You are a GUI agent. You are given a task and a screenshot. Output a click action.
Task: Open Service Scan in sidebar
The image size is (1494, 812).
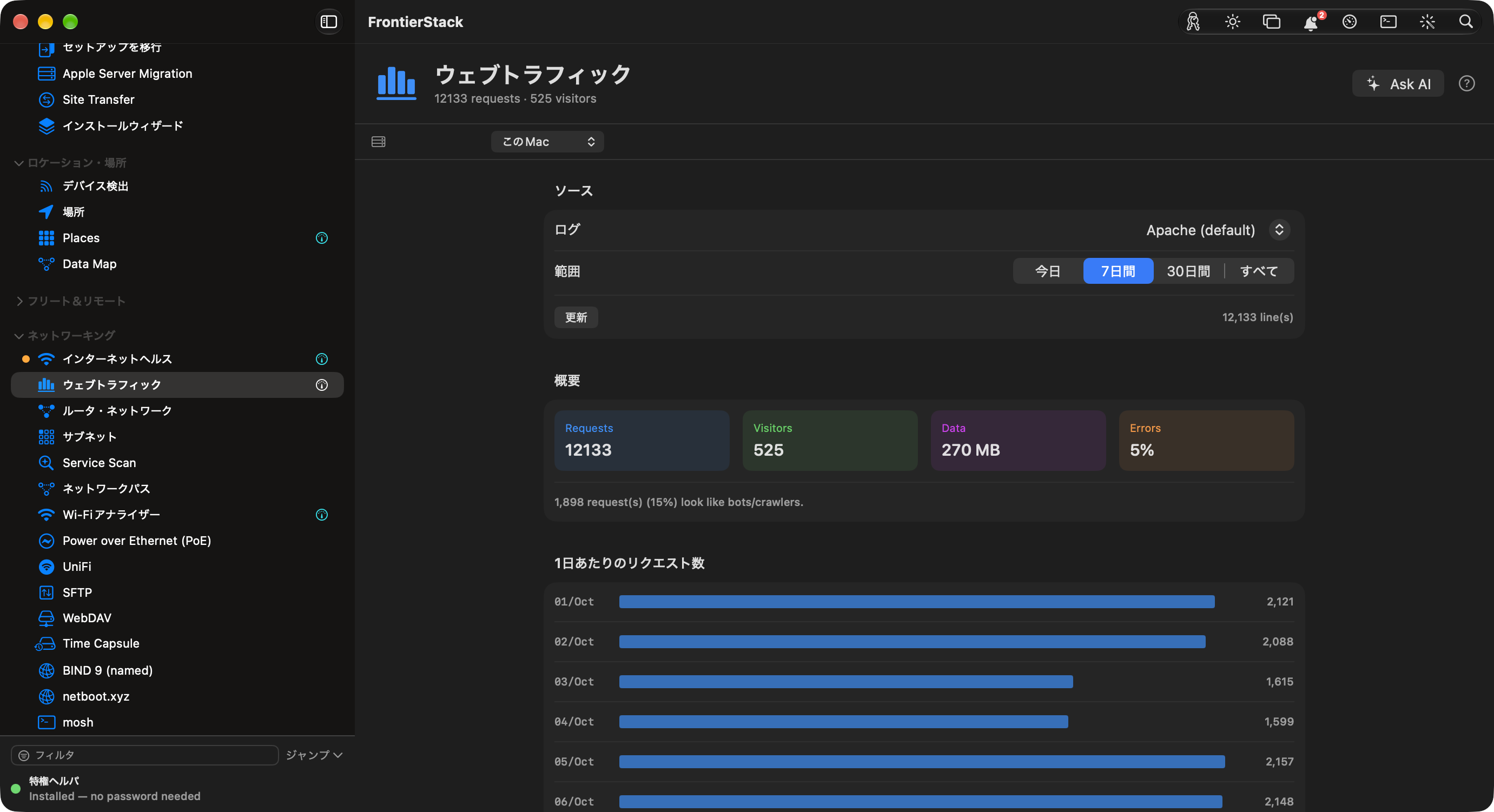pyautogui.click(x=177, y=463)
